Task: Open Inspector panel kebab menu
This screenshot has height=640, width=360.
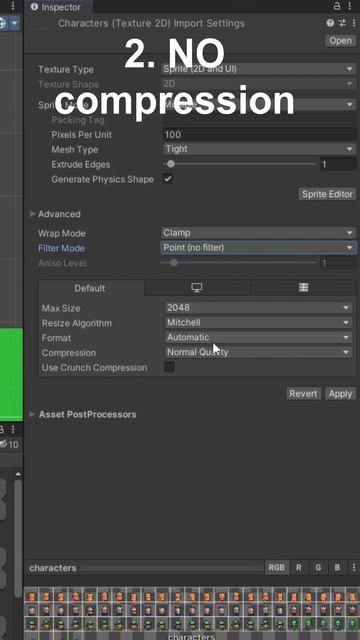Action: [350, 6]
